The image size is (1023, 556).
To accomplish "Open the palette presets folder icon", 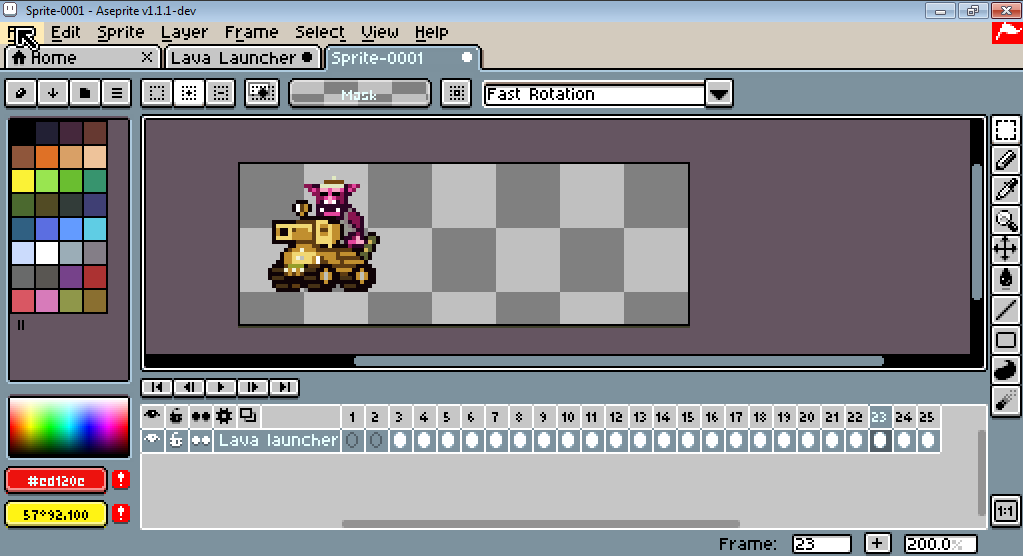I will point(85,93).
